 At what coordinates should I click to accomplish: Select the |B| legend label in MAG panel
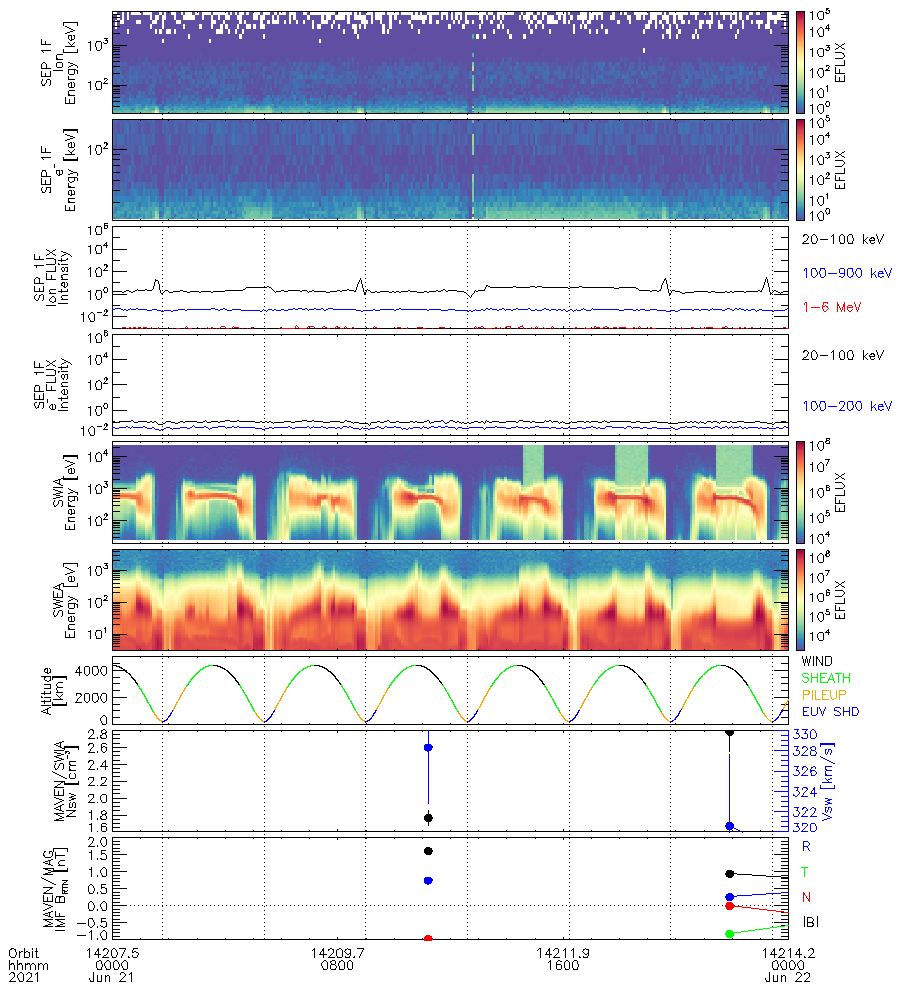[813, 921]
